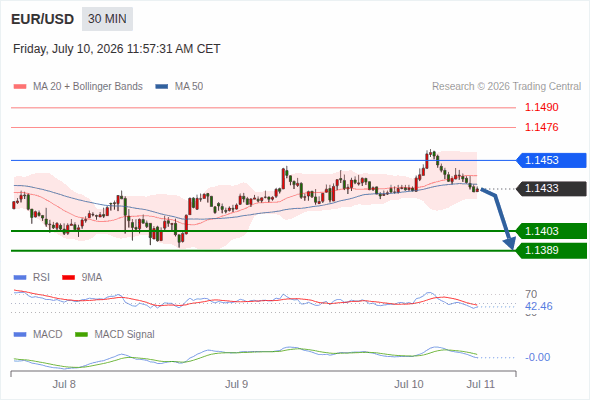
Task: Click the 1.1476 red resistance value
Action: [x=541, y=127]
